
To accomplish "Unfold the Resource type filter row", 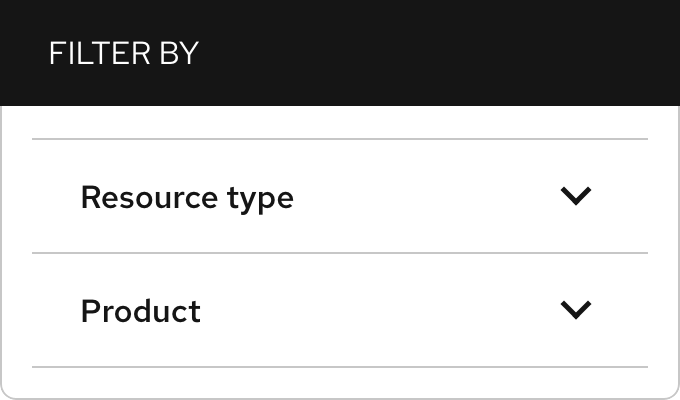I will (x=340, y=197).
